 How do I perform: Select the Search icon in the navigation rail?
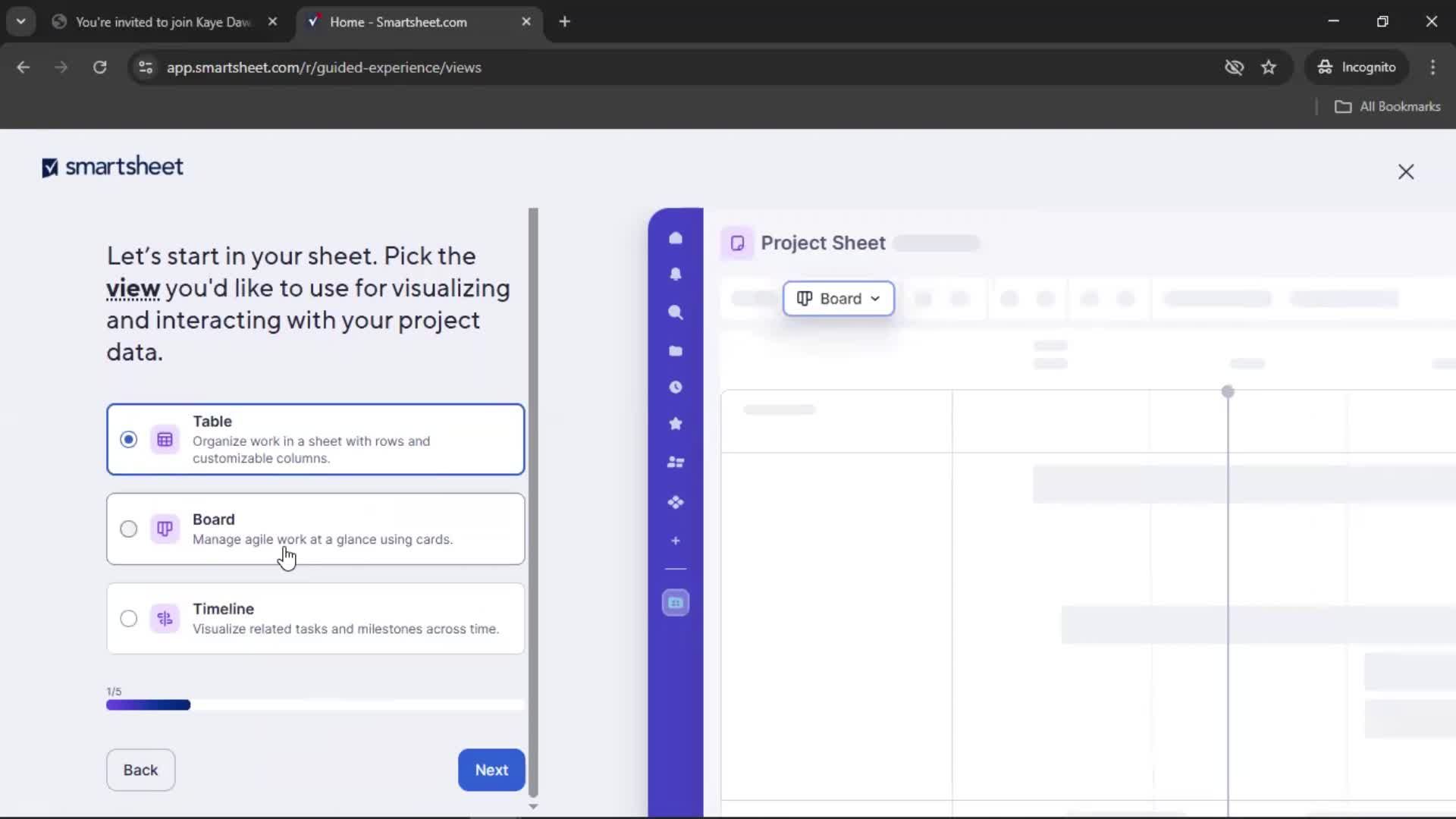tap(676, 312)
